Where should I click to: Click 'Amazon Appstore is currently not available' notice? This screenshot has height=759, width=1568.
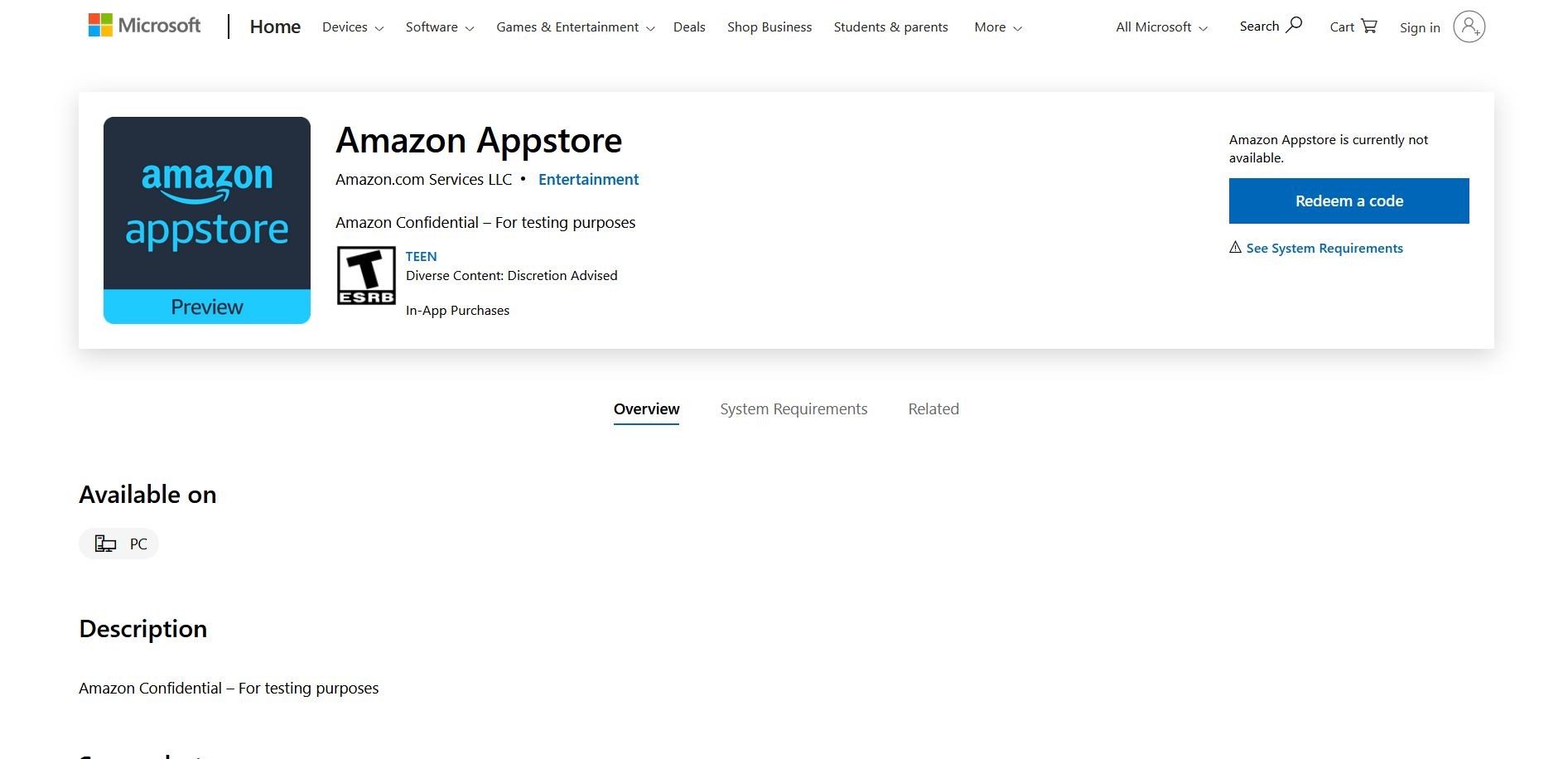tap(1329, 148)
